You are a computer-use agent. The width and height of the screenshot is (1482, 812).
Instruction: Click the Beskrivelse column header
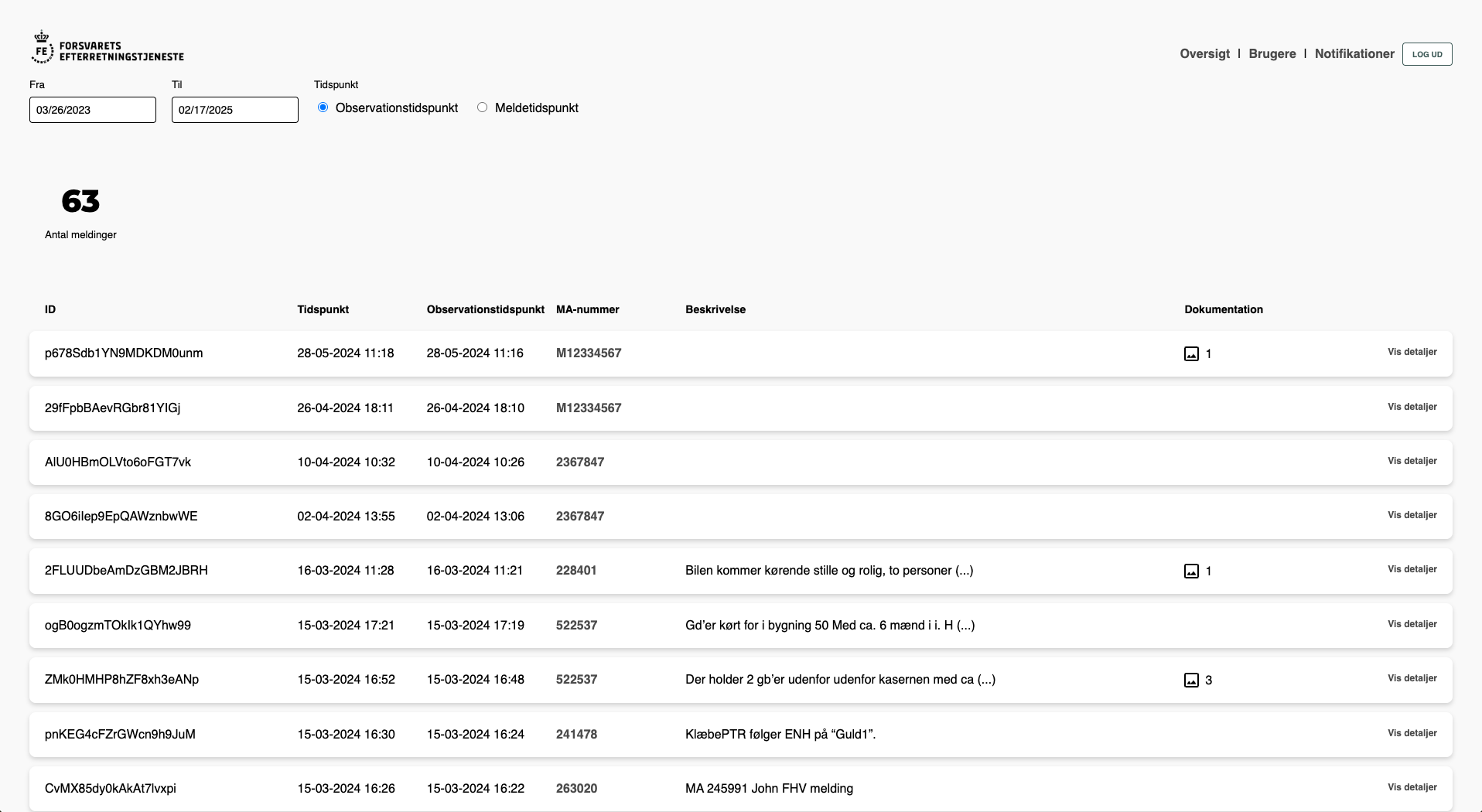(x=715, y=309)
